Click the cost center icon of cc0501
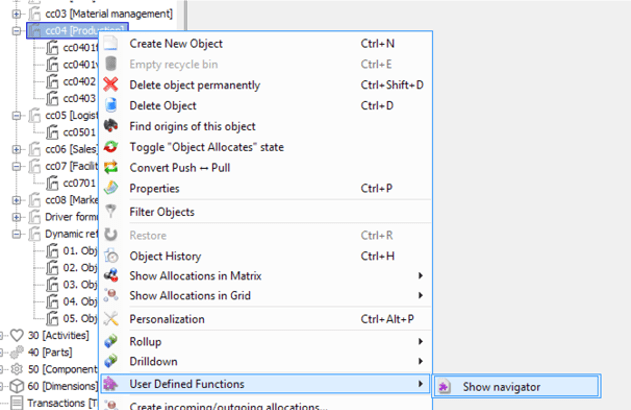This screenshot has width=631, height=410. tap(52, 132)
